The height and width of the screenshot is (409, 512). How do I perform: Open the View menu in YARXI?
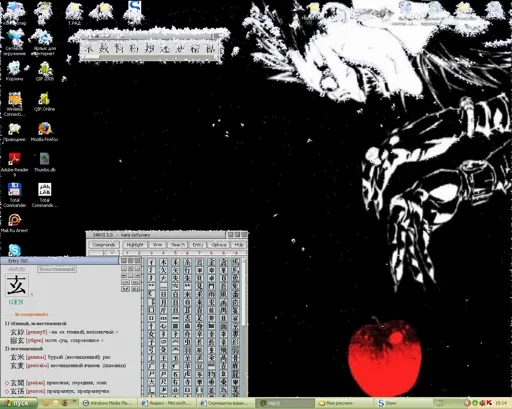[157, 245]
